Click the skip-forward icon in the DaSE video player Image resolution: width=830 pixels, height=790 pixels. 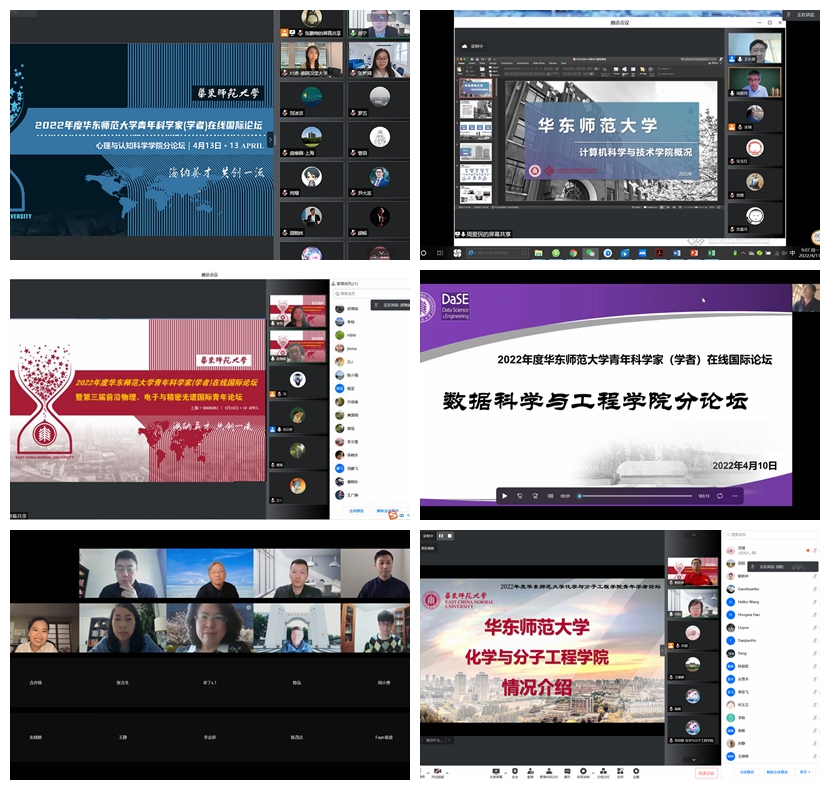[x=535, y=496]
